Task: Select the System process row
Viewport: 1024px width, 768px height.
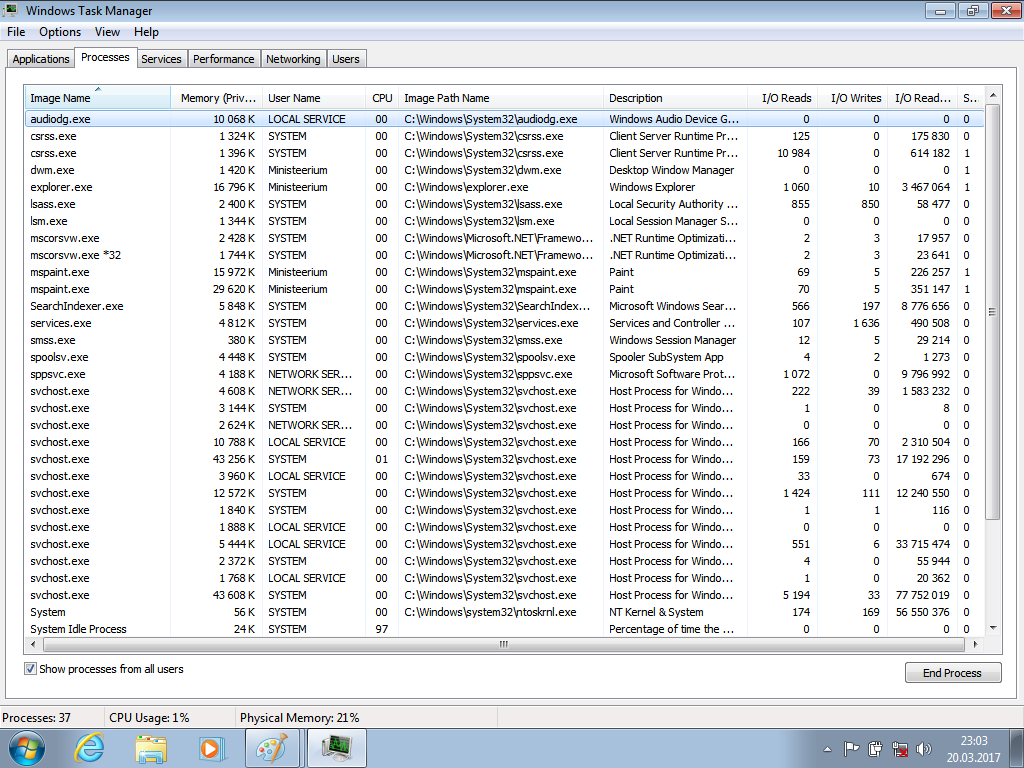Action: click(504, 611)
